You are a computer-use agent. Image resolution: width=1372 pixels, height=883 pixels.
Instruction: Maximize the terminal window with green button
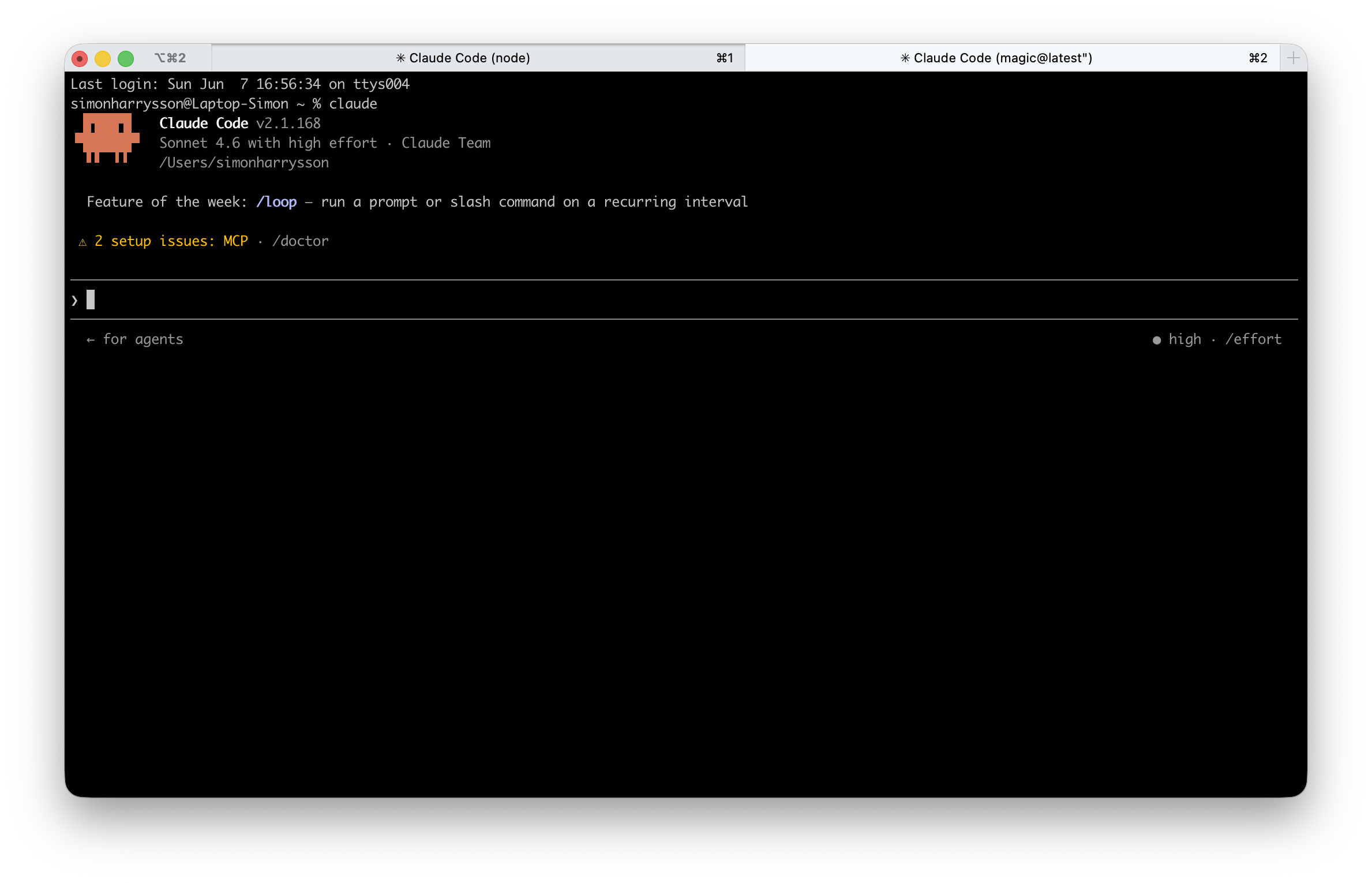point(126,58)
